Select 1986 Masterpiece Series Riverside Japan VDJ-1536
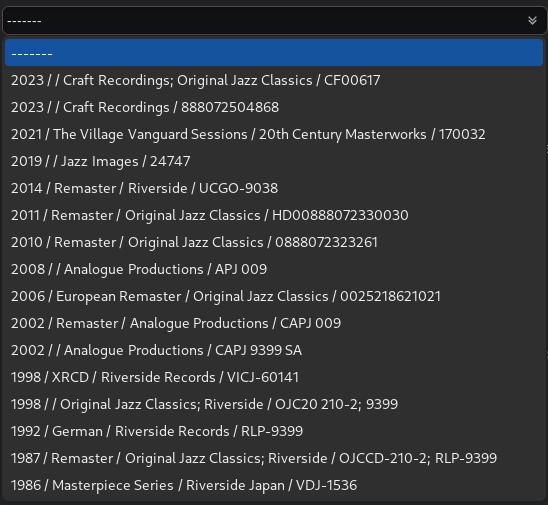The height and width of the screenshot is (505, 548). click(274, 485)
